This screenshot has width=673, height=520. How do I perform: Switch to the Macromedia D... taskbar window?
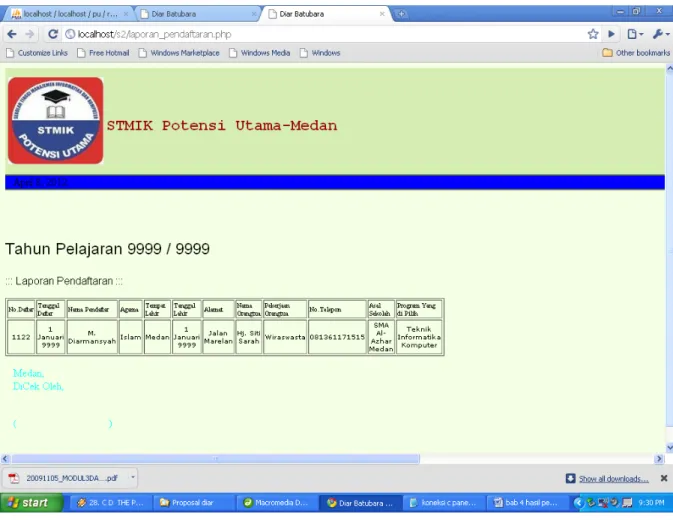pyautogui.click(x=276, y=503)
